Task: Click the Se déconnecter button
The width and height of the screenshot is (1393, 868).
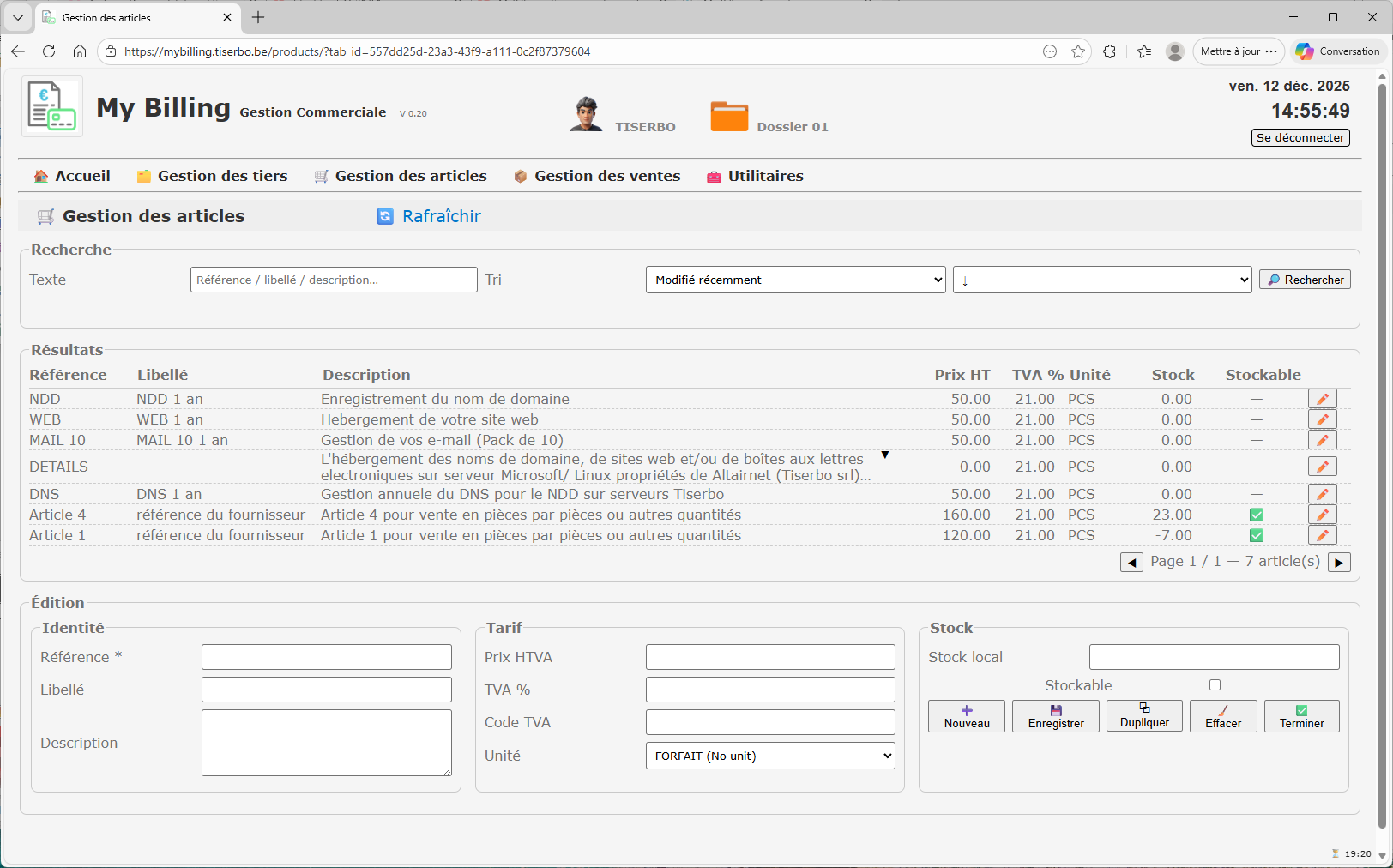Action: (x=1300, y=137)
